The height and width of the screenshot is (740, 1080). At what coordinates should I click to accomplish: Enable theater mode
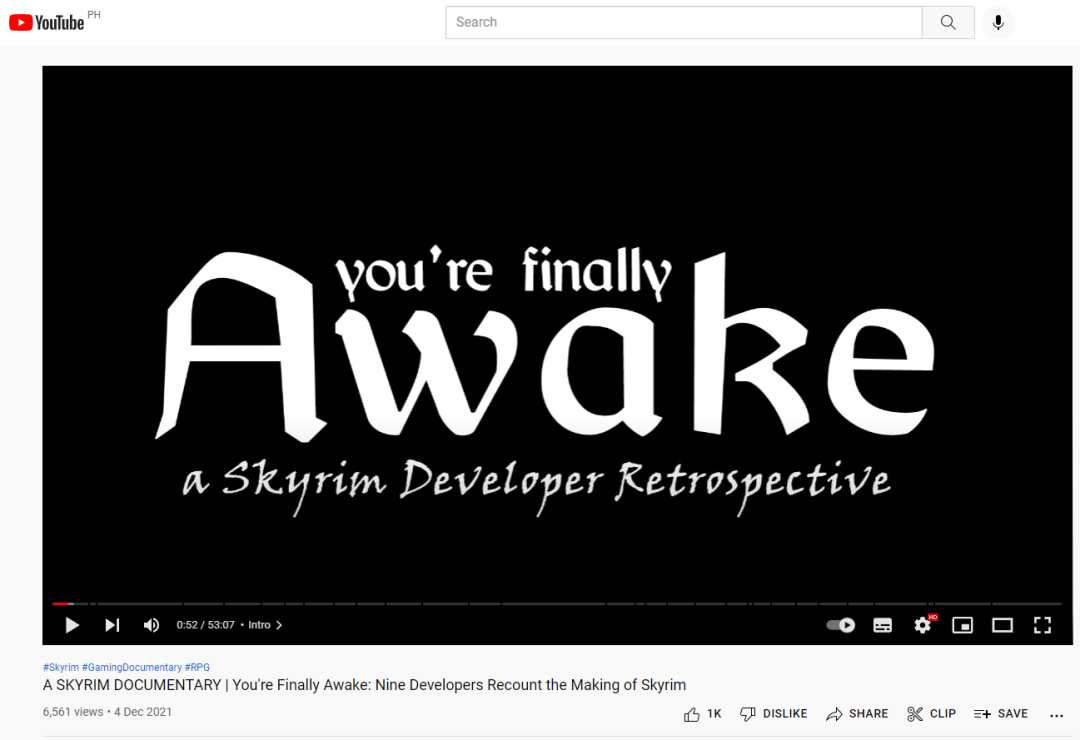(1002, 625)
